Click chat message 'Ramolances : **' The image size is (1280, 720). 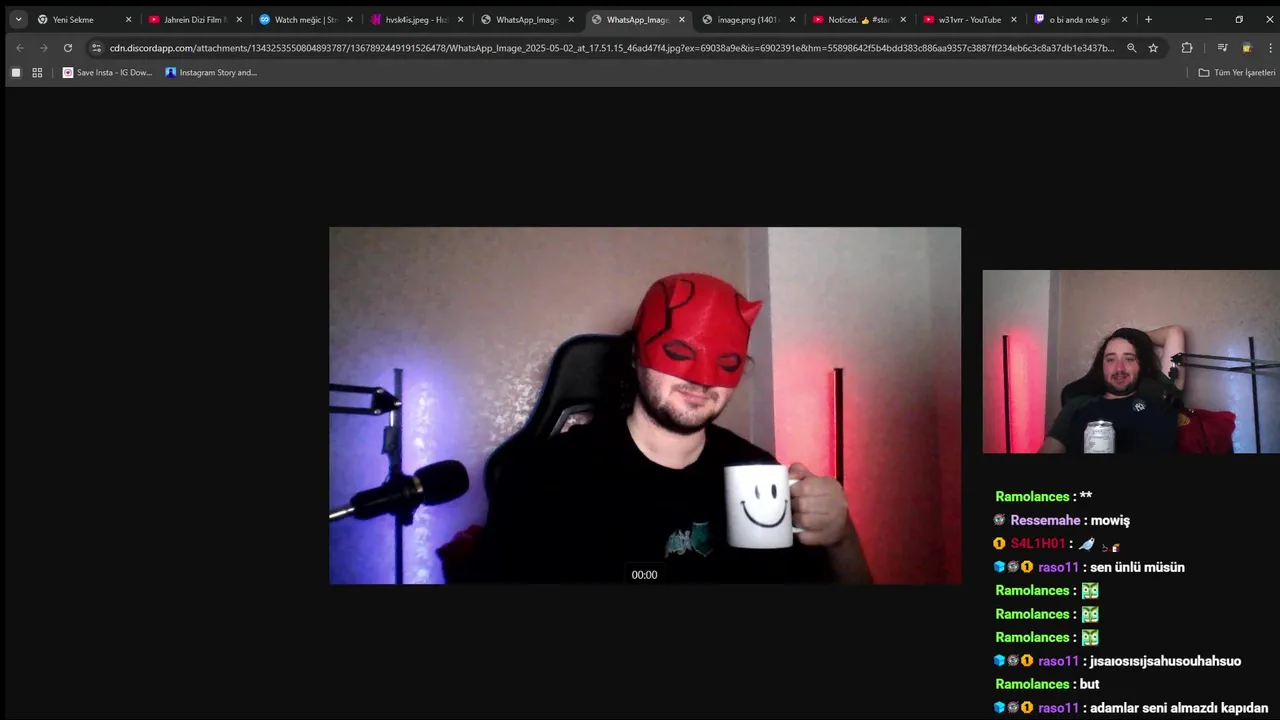point(1043,496)
